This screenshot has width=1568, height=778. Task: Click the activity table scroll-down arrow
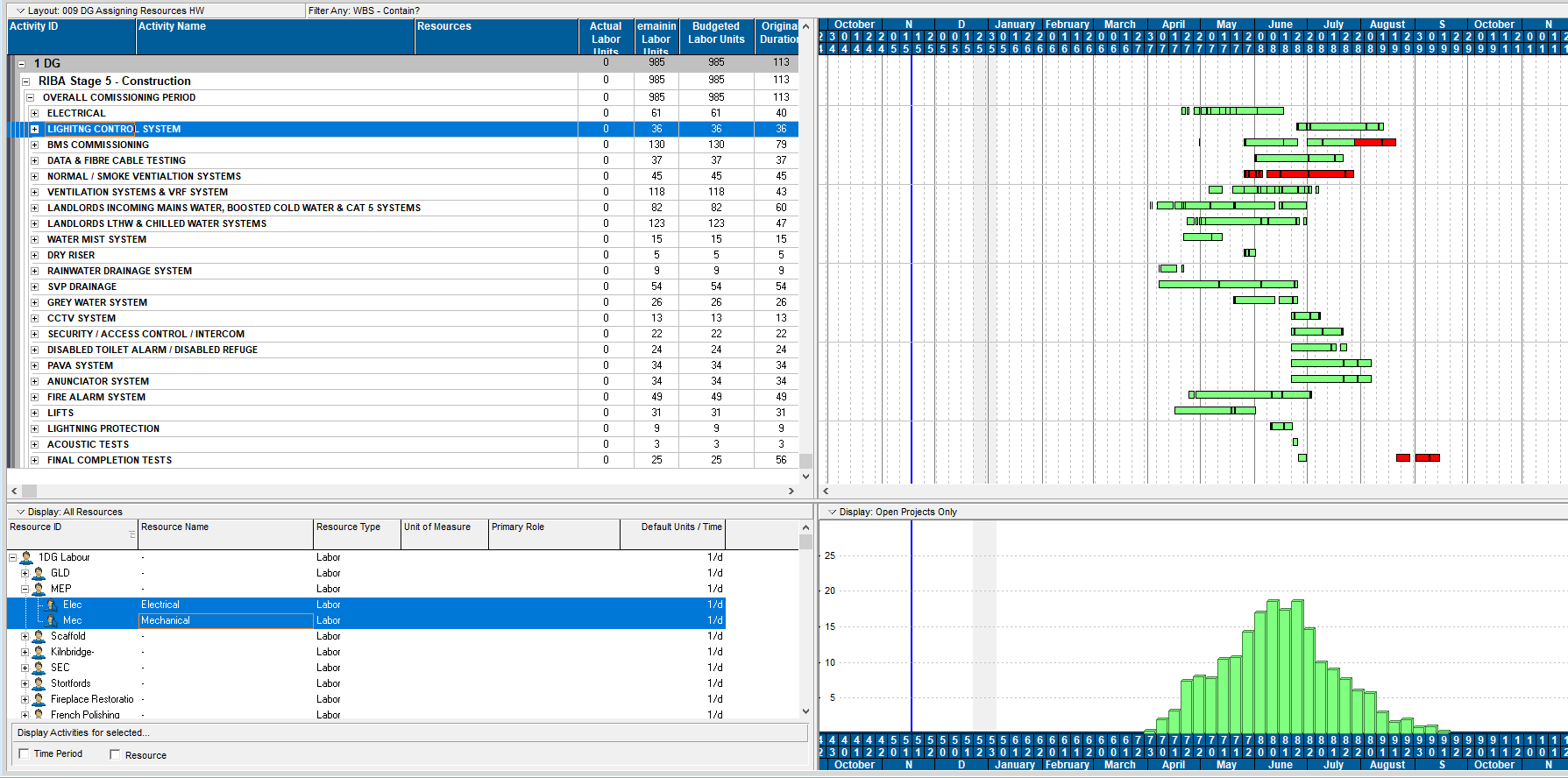(x=805, y=477)
